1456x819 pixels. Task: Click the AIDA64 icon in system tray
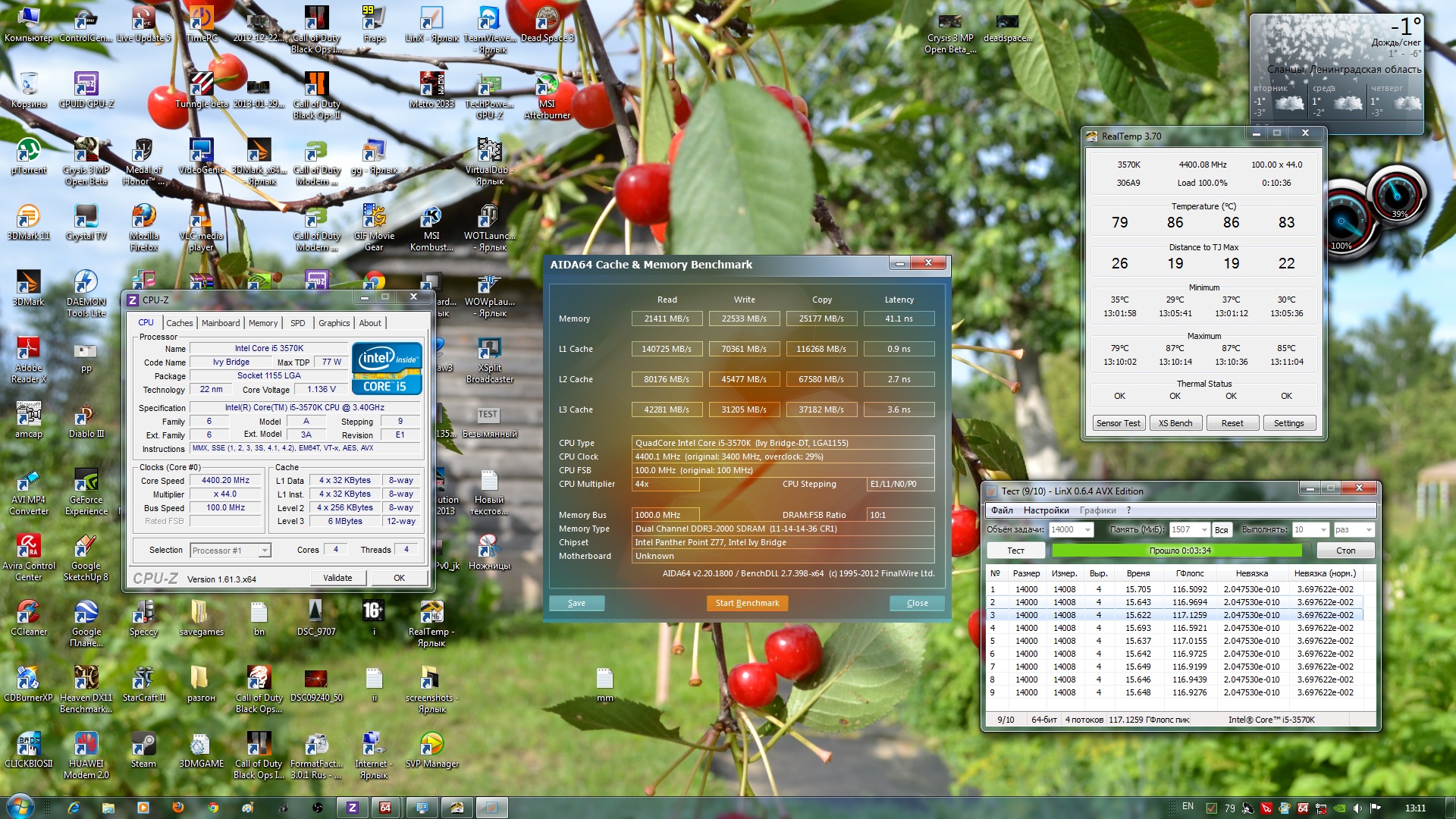(x=1303, y=808)
